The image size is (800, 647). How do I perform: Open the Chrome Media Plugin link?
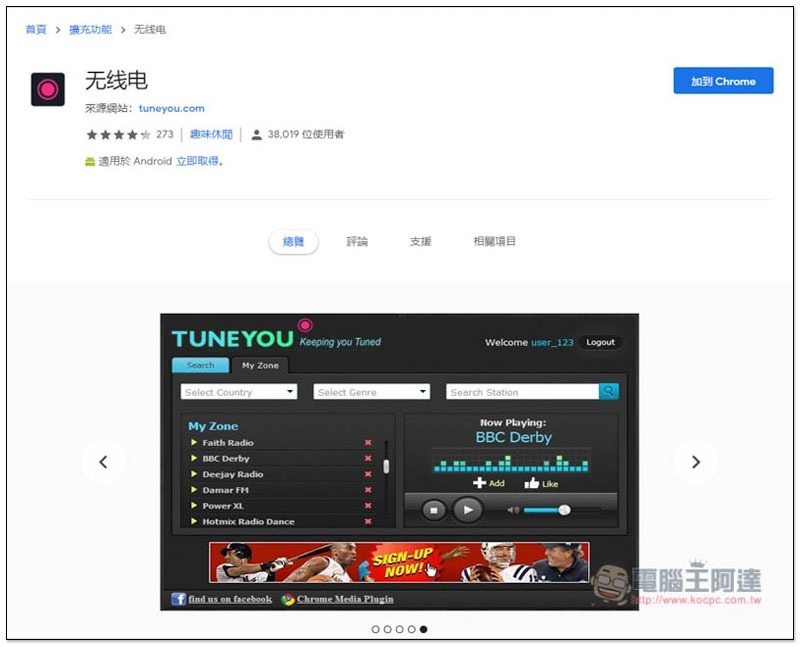(345, 599)
